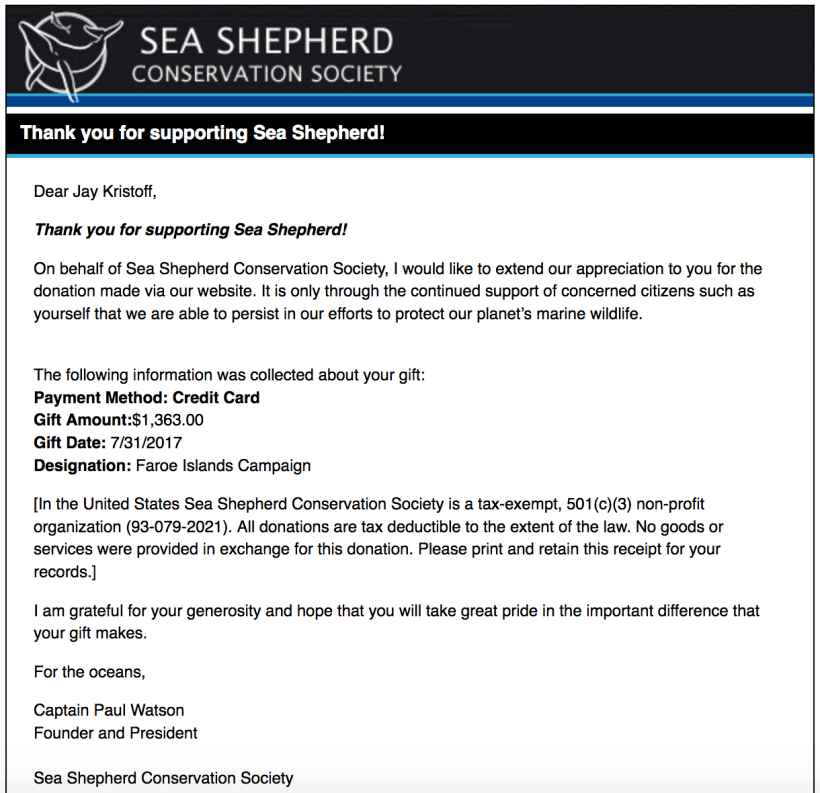Image resolution: width=820 pixels, height=793 pixels.
Task: Click the 'For the oceans,' sign-off
Action: (x=90, y=671)
